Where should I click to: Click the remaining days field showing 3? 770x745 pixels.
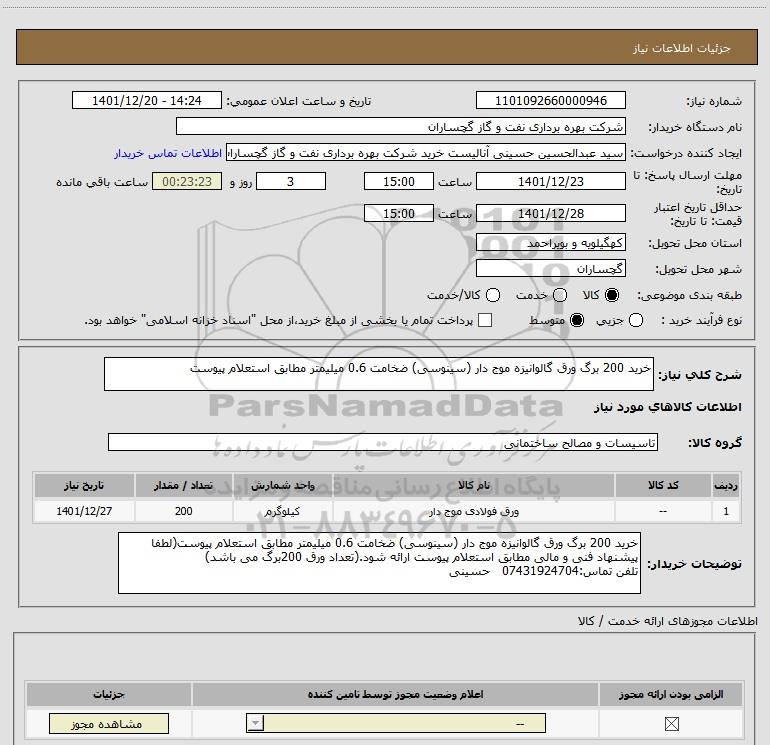[x=291, y=182]
